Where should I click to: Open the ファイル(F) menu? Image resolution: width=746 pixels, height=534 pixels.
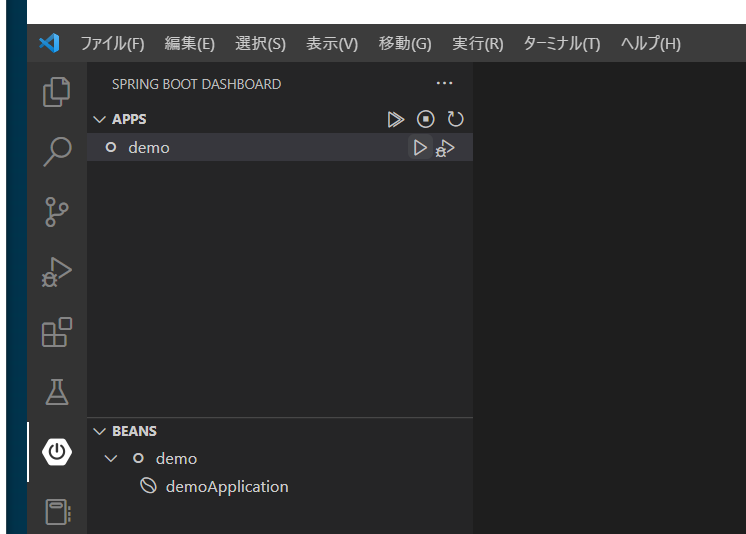pos(112,44)
